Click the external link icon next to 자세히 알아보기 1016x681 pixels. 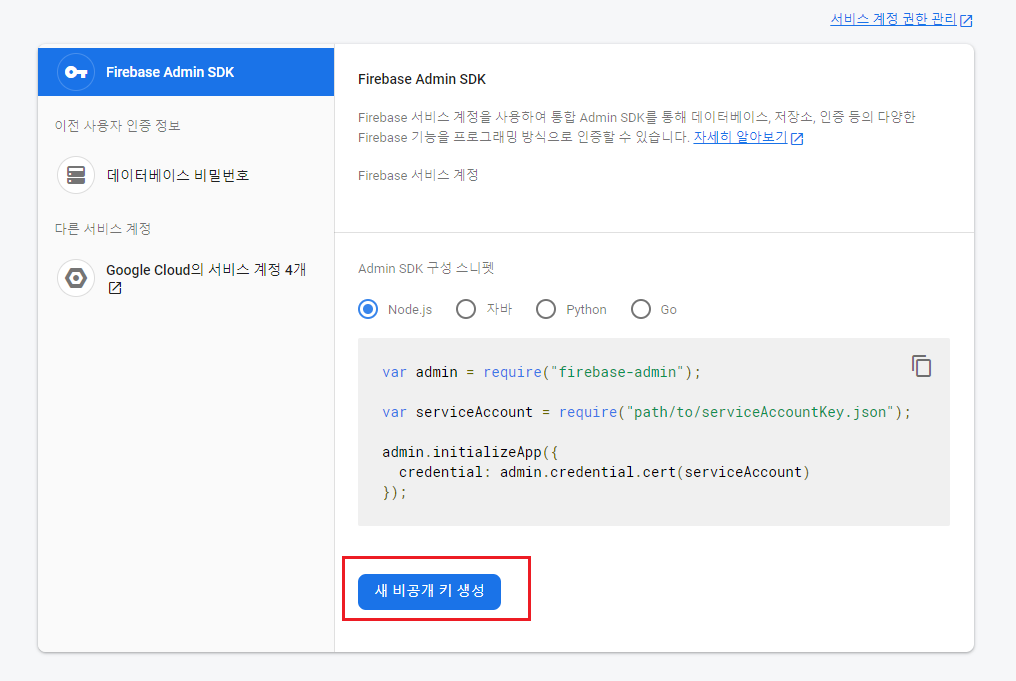pyautogui.click(x=797, y=138)
